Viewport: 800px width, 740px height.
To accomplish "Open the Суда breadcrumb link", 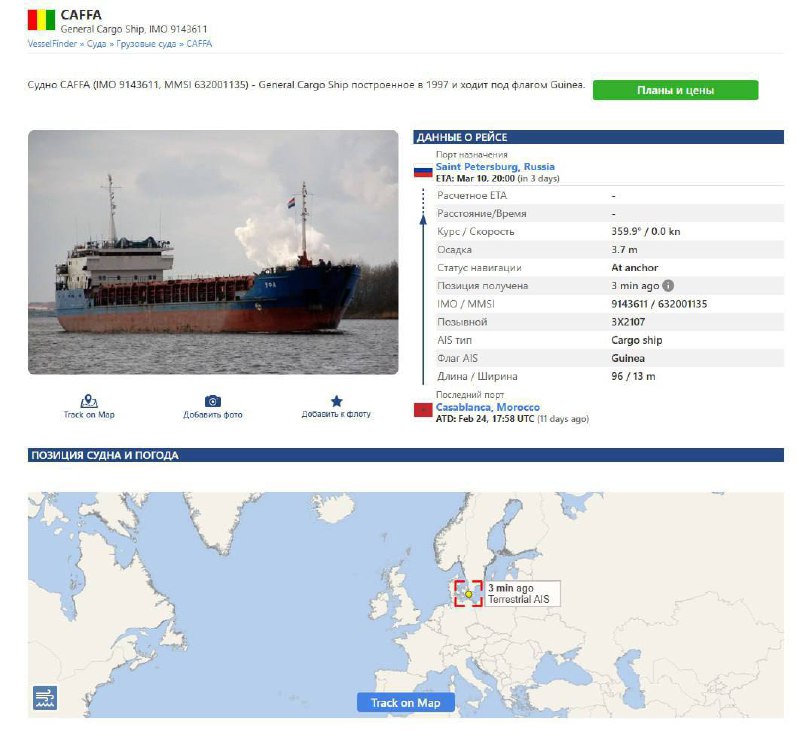I will pos(96,44).
